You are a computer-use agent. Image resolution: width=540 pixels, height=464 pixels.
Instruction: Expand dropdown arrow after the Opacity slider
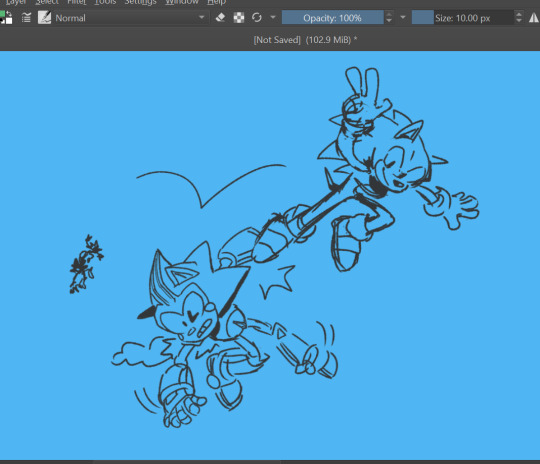tap(403, 17)
